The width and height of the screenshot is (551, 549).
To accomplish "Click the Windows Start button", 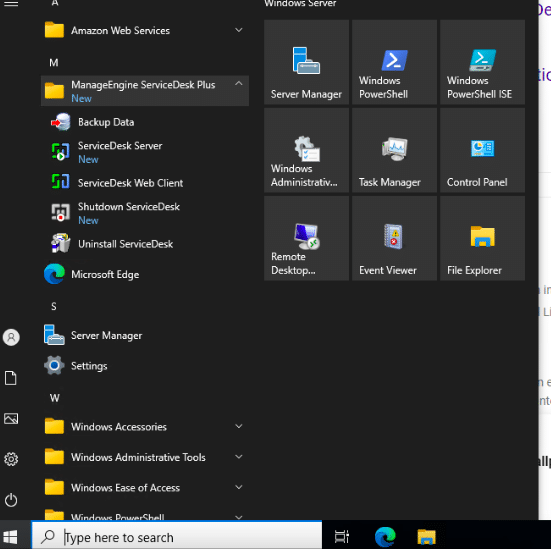I will pos(10,537).
